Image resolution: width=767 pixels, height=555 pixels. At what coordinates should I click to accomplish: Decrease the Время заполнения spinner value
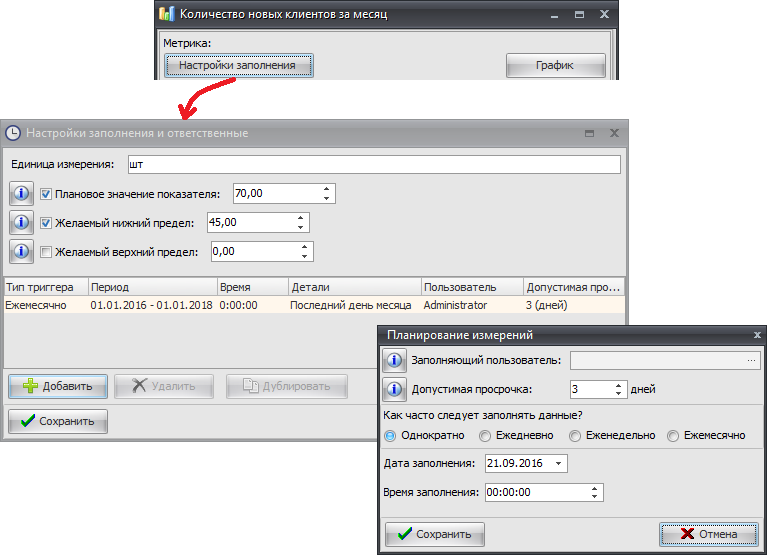point(596,496)
